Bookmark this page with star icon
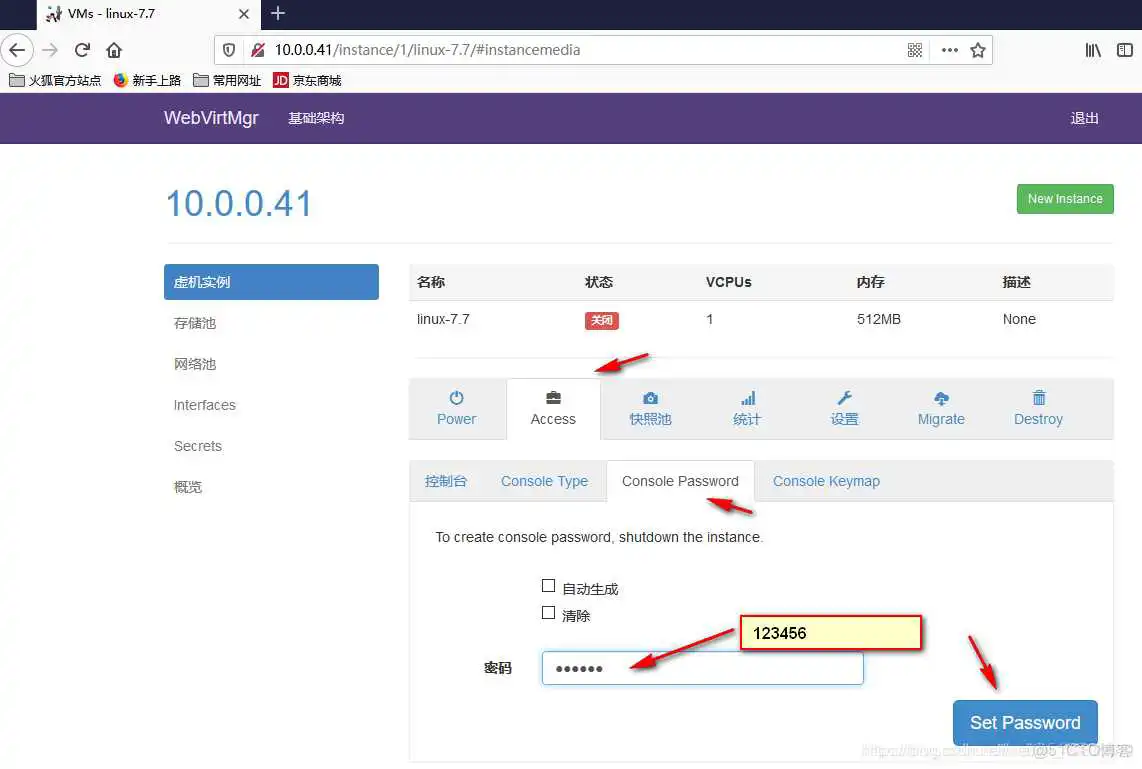This screenshot has width=1142, height=769. click(x=978, y=50)
